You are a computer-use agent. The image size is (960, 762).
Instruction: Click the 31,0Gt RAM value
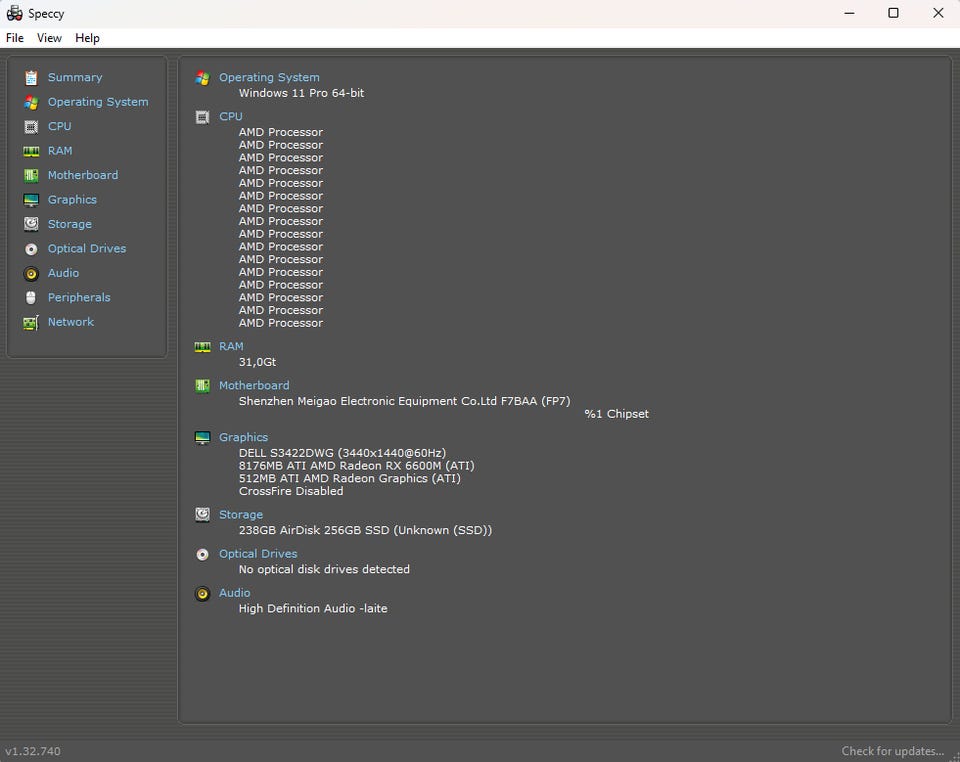[257, 362]
